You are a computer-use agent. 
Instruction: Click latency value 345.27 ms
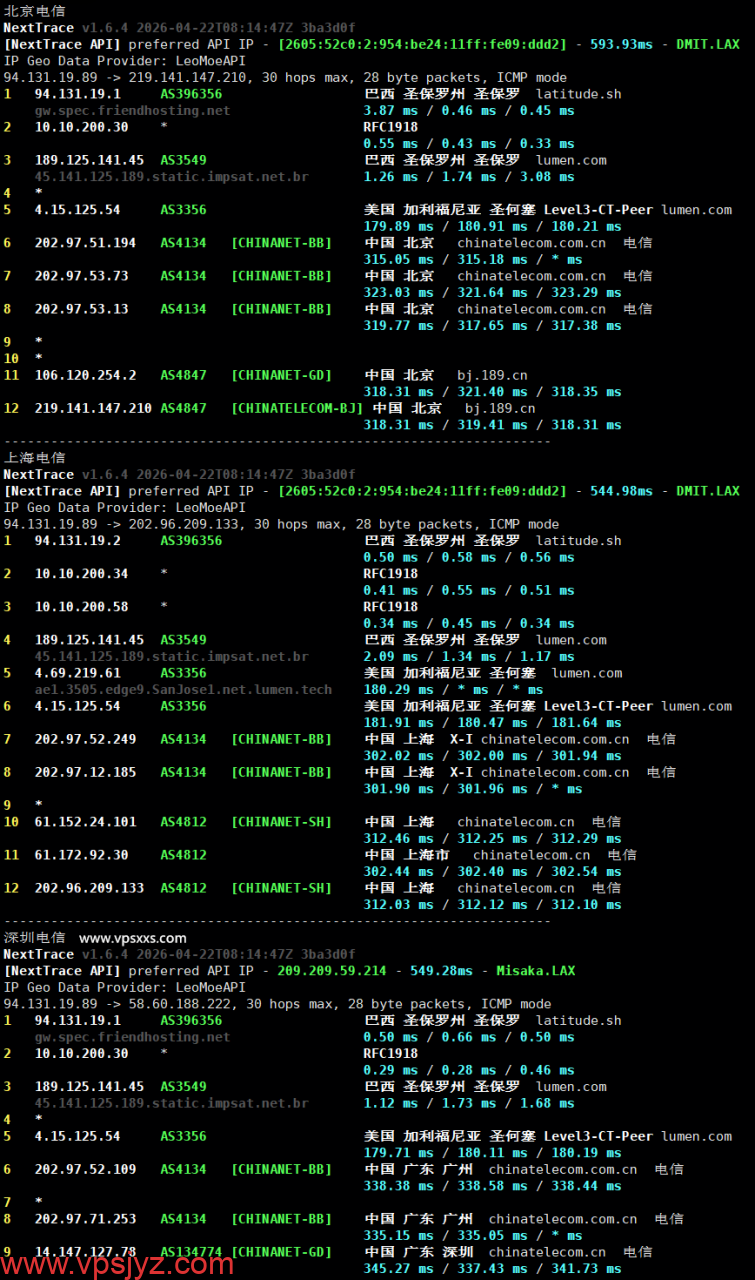pos(398,1269)
